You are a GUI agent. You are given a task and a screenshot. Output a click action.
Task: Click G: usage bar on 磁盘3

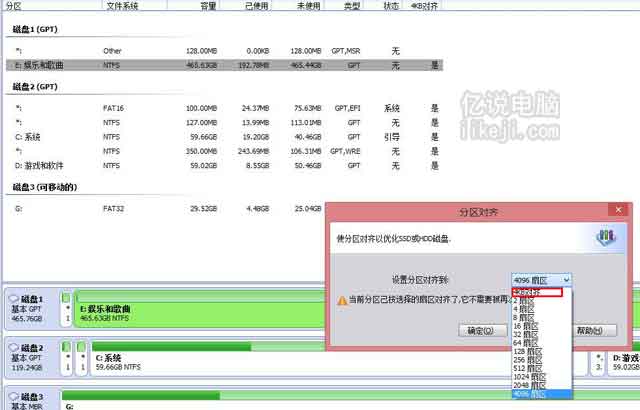(351, 395)
